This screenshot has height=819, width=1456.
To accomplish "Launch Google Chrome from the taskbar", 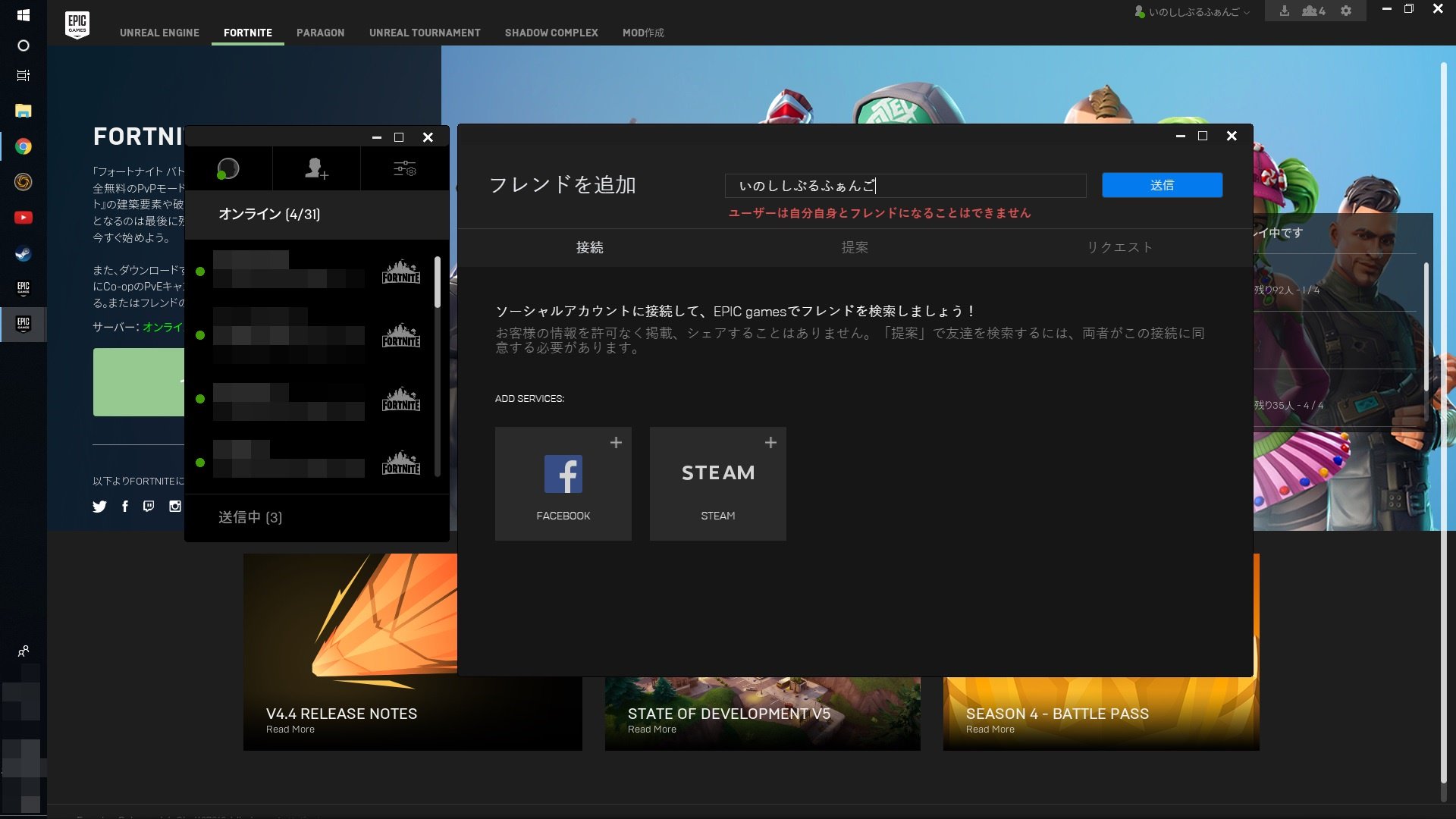I will point(24,146).
